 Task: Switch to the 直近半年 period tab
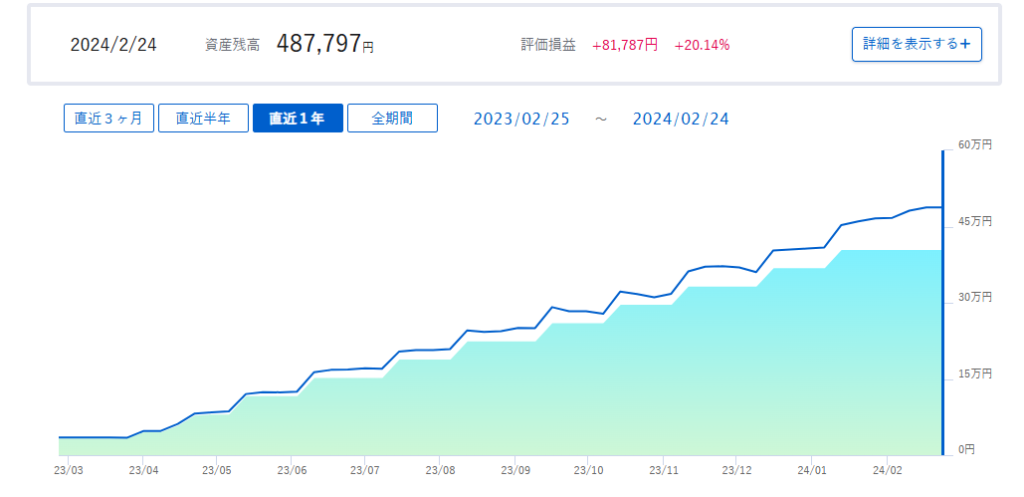click(x=203, y=118)
